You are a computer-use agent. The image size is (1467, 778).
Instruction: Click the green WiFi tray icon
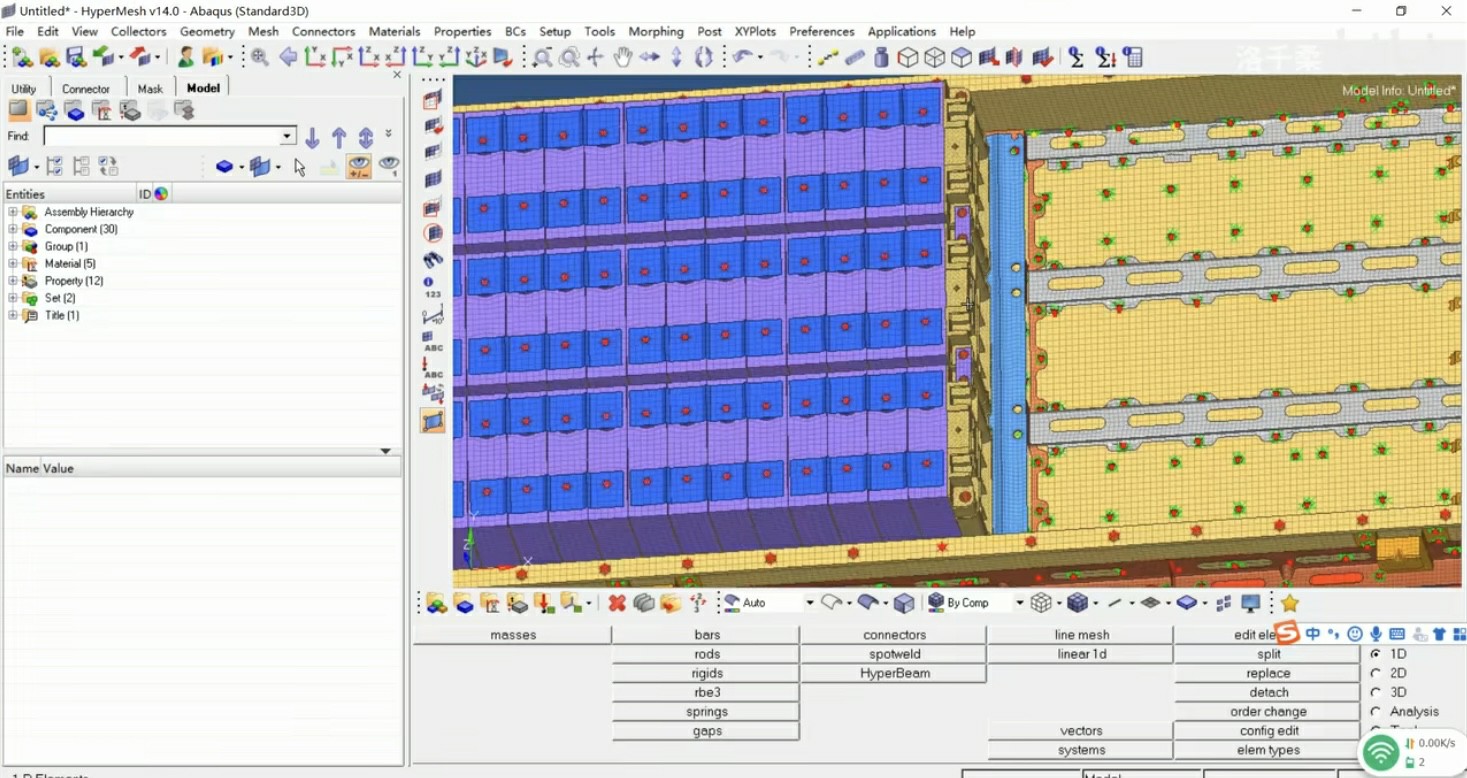click(x=1381, y=753)
